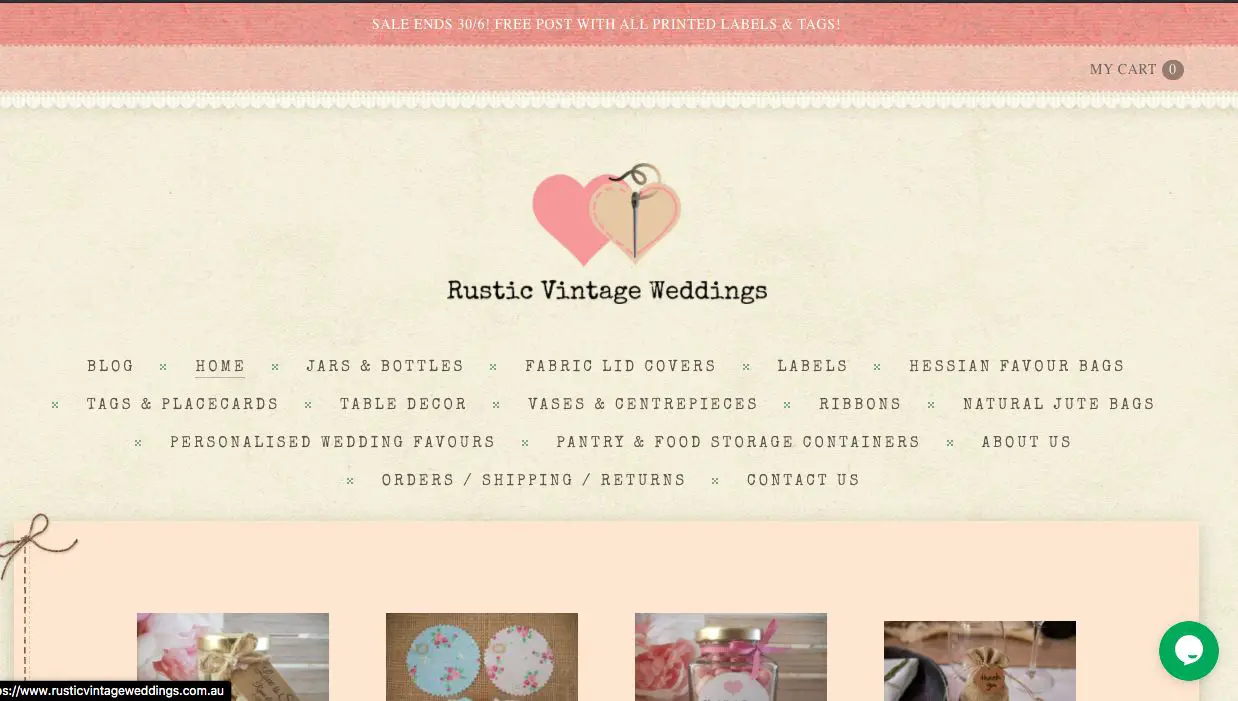Open Pantry & Food Storage Containers
Viewport: 1238px width, 701px height.
coord(738,442)
